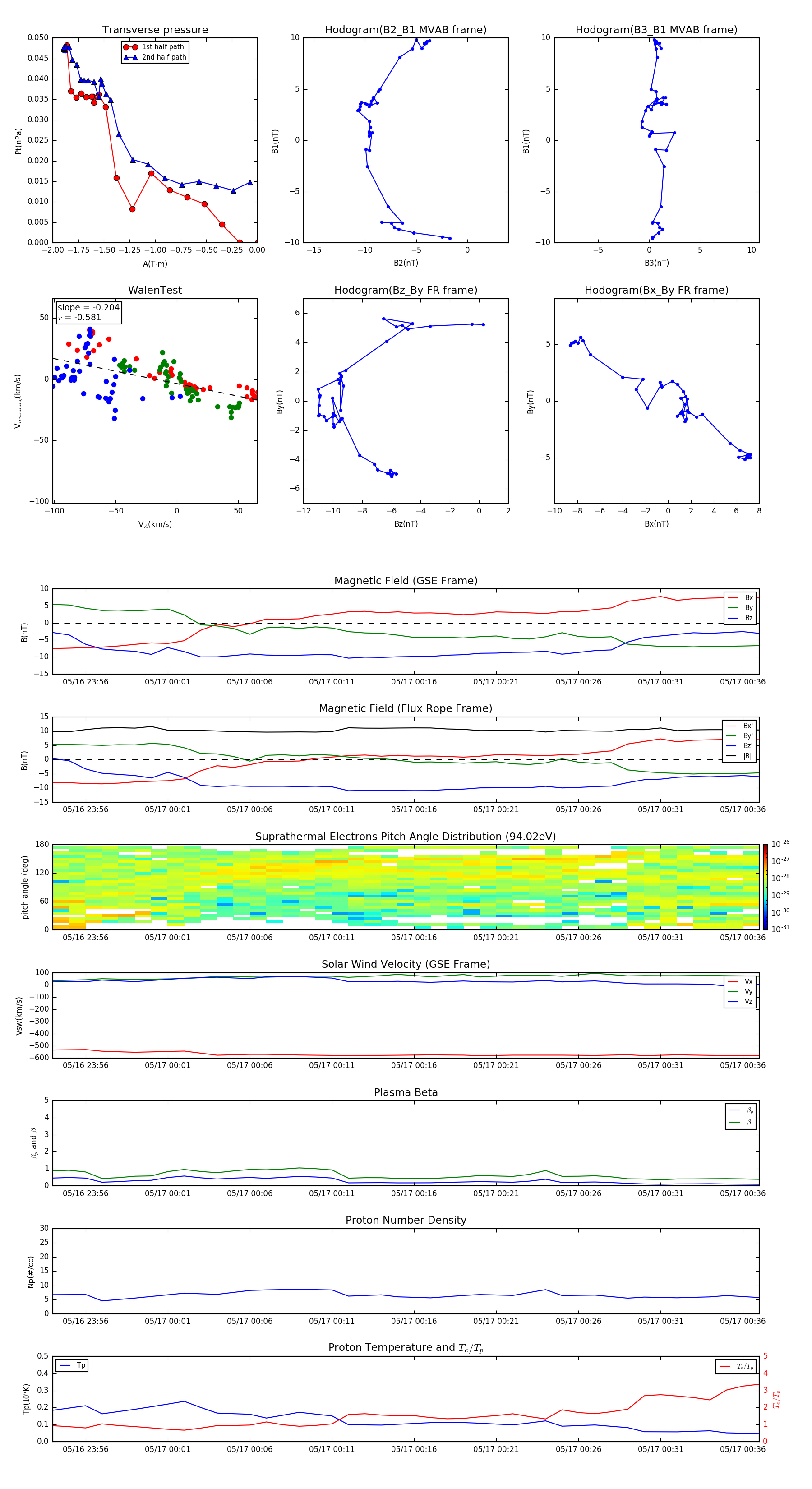Viewport: 812px width, 1489px height.
Task: Click the |B| entry in Flux Rope legend
Action: pos(740,756)
